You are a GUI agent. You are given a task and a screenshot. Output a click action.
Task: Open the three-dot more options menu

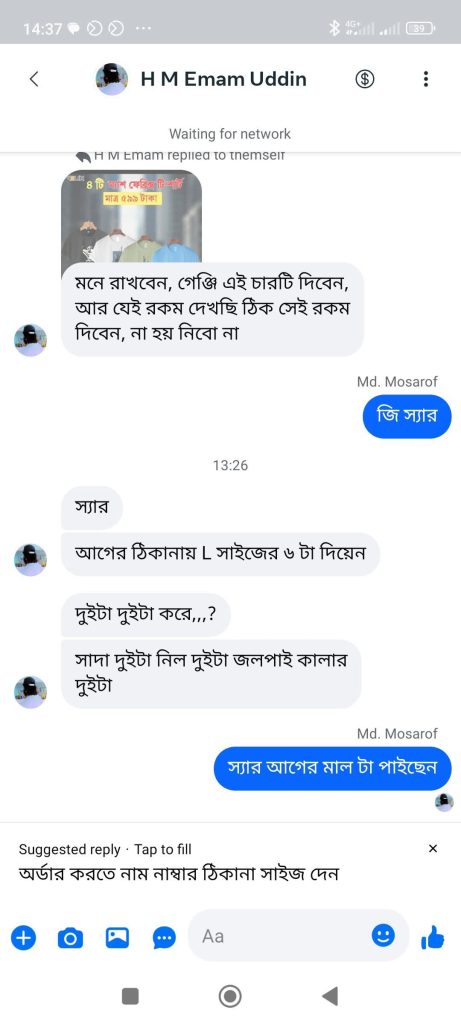click(x=426, y=79)
